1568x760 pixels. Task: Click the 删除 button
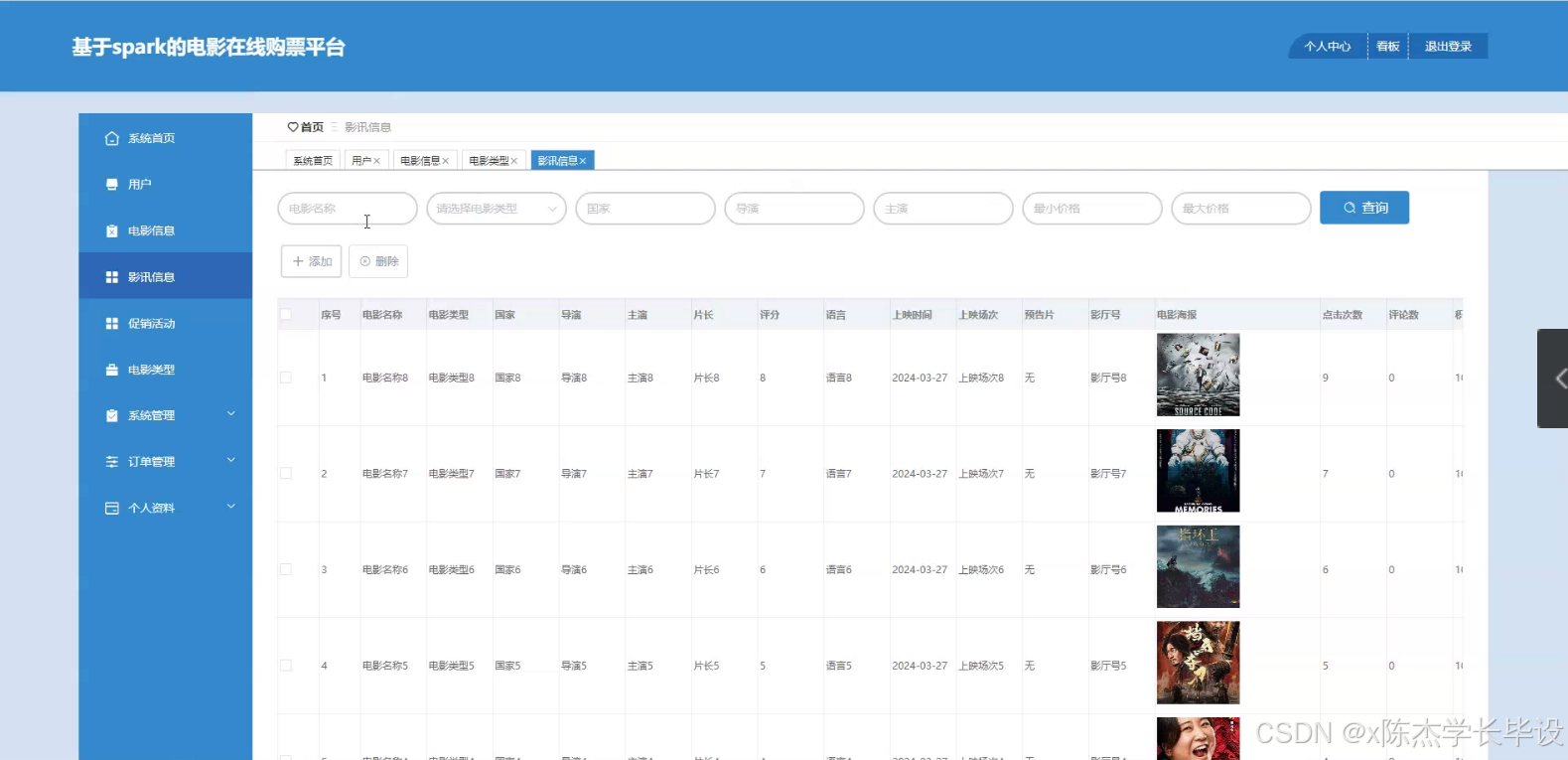tap(378, 261)
